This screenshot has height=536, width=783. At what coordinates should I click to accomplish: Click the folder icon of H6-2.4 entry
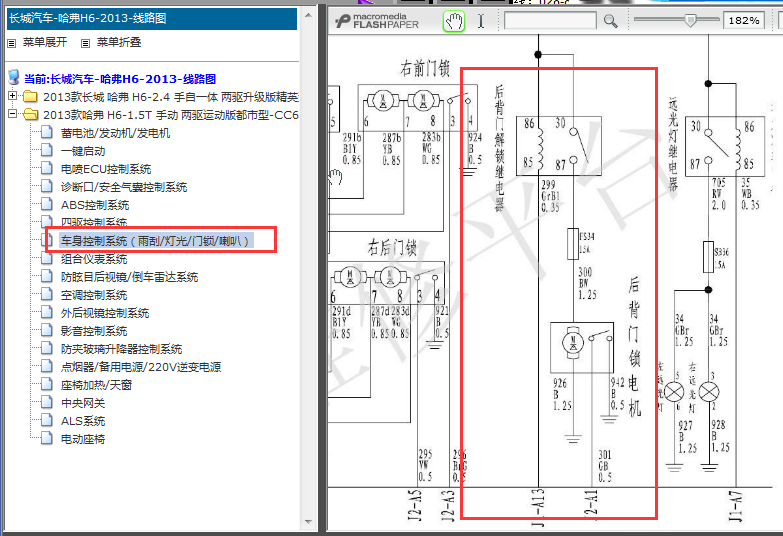click(x=30, y=96)
